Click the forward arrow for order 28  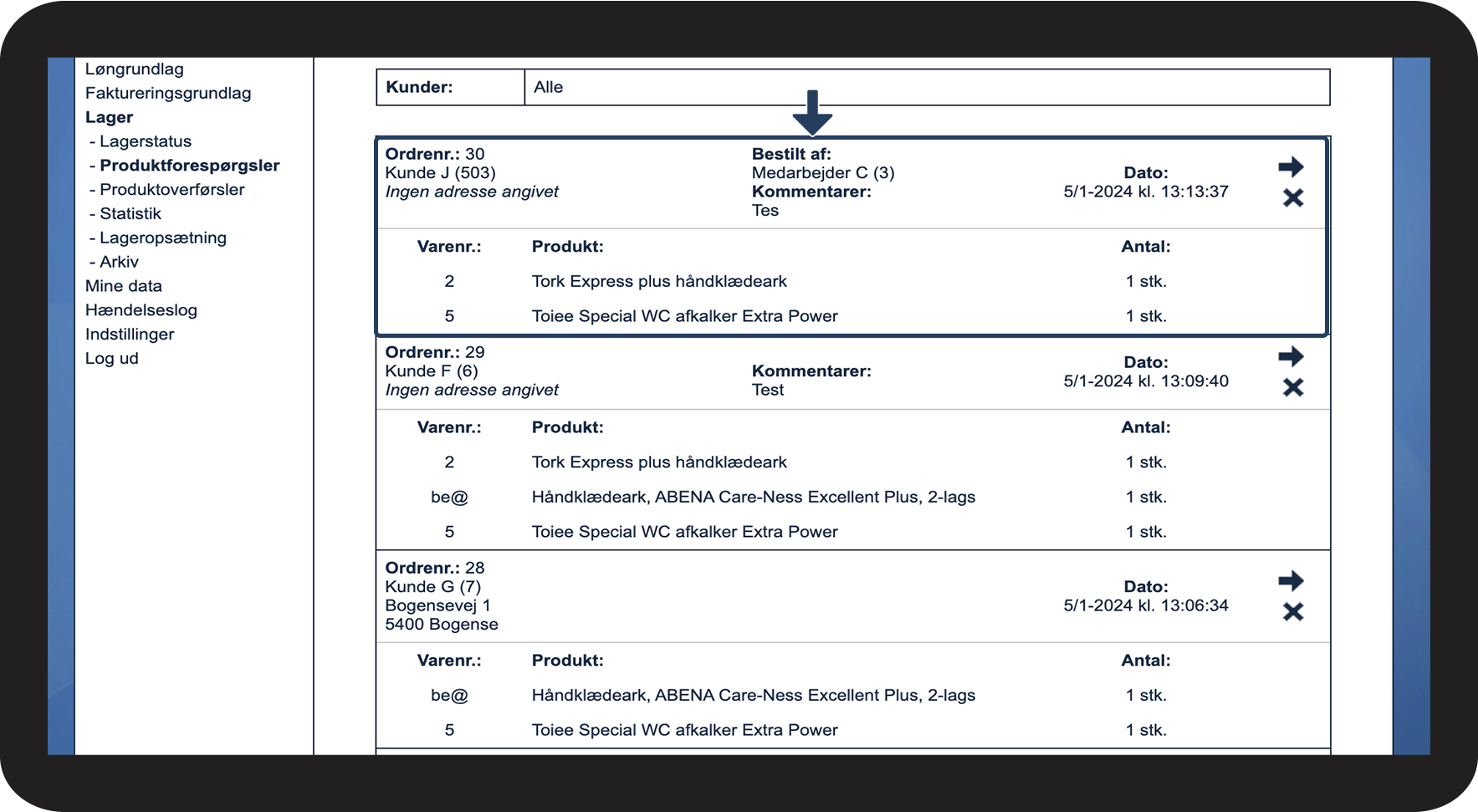pos(1291,581)
